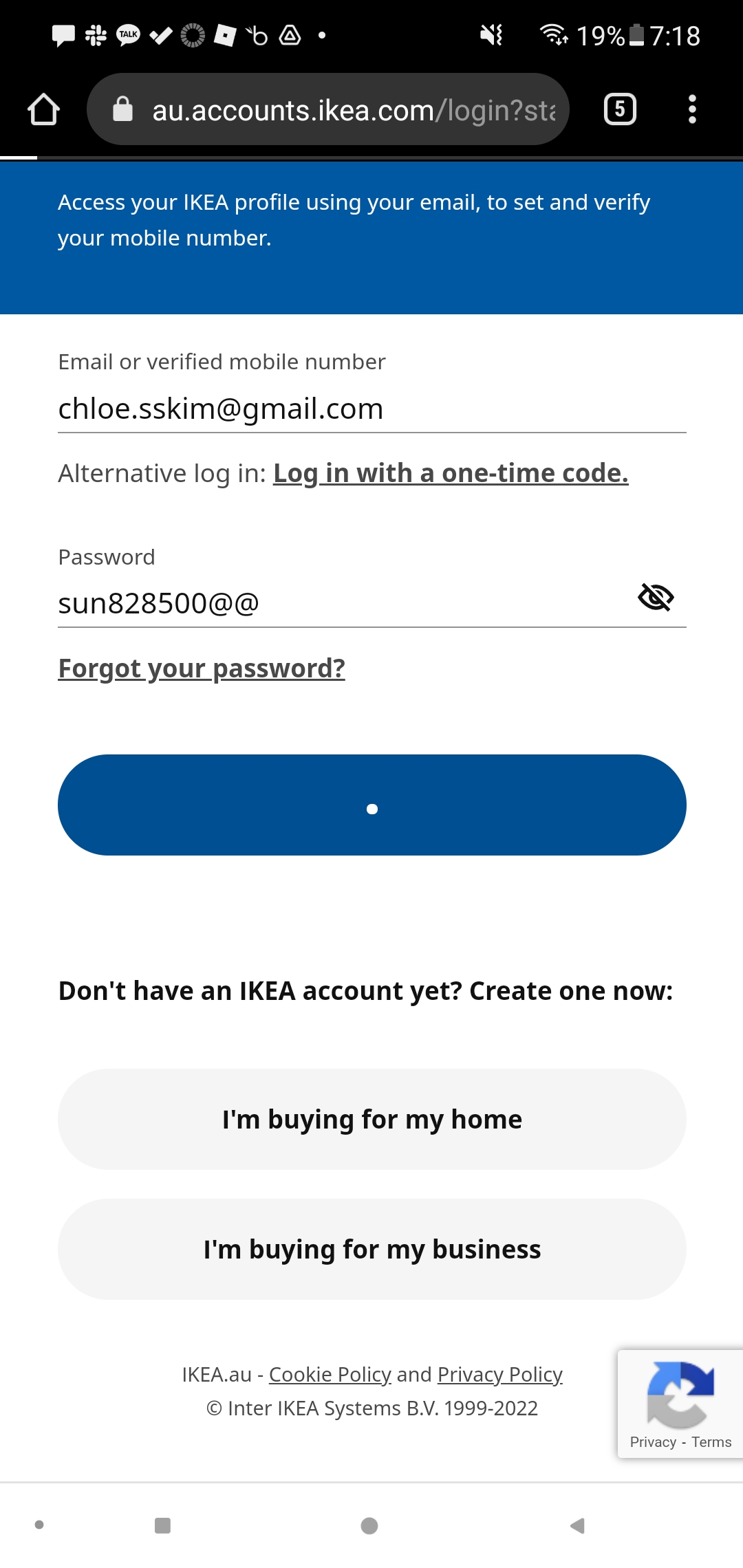
Task: Open the "Forgot your password?" link
Action: coord(202,668)
